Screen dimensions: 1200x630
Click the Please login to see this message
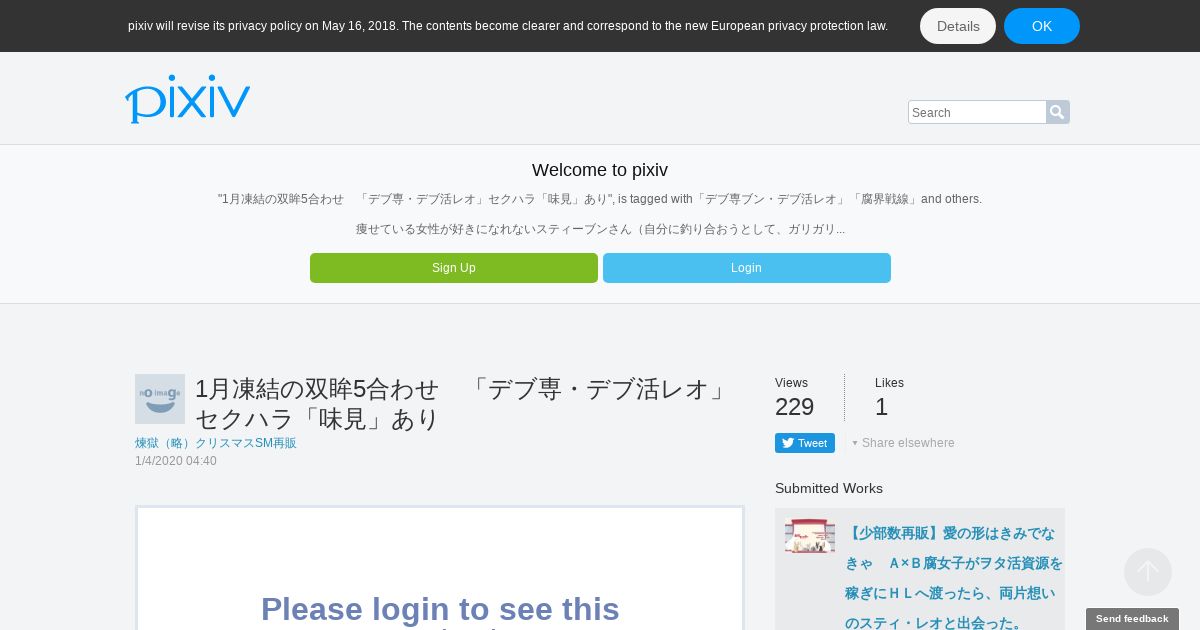[x=440, y=609]
